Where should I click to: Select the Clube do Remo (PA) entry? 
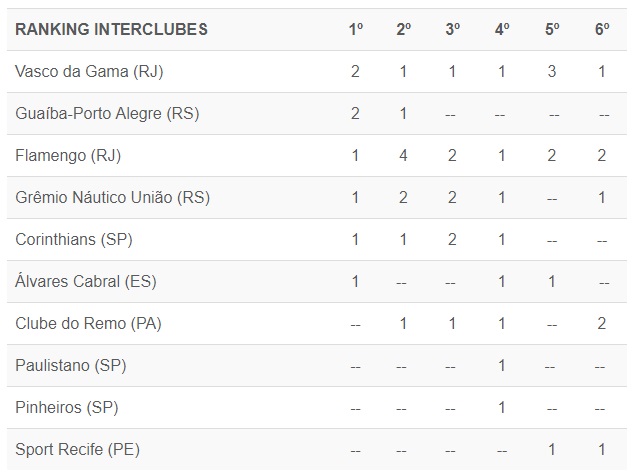(88, 323)
